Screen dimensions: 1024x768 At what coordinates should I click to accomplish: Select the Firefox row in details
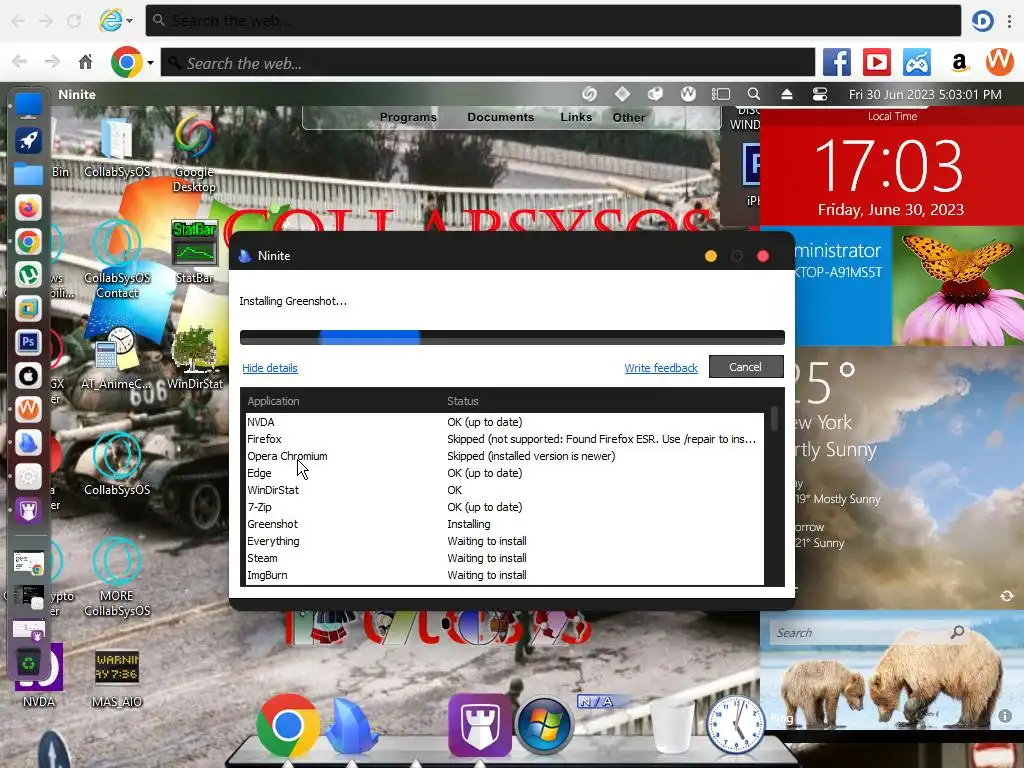[504, 439]
